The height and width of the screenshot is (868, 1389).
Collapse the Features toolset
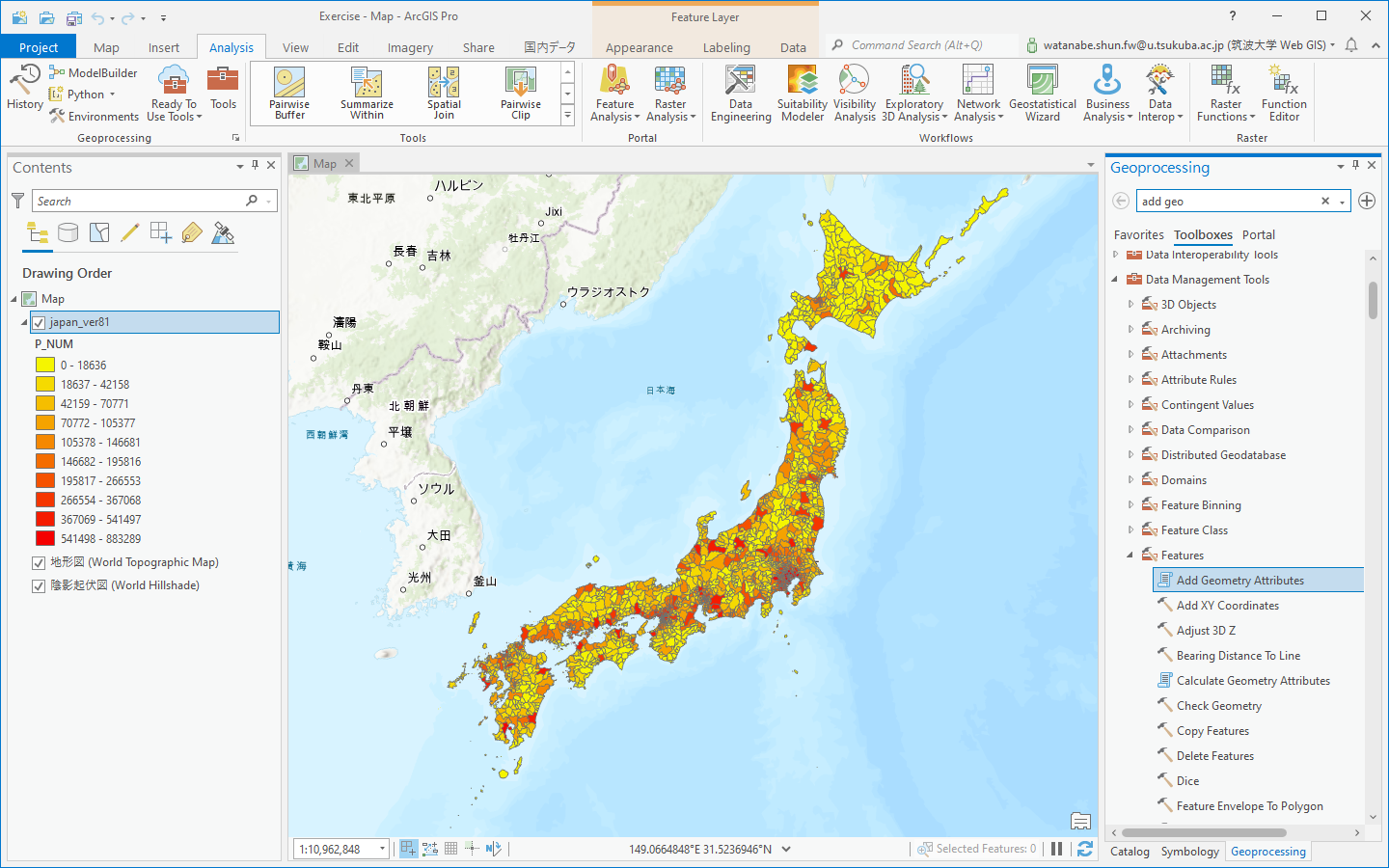[1130, 555]
